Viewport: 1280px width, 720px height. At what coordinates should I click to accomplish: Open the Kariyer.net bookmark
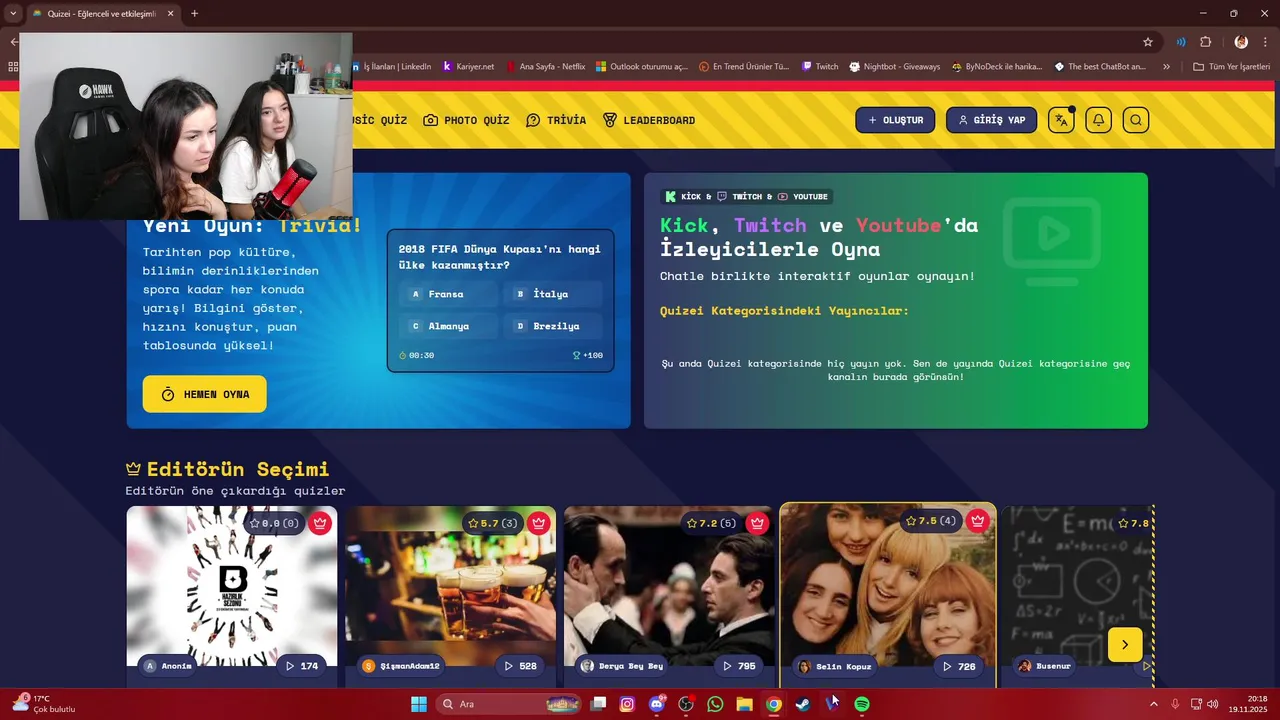[x=468, y=66]
